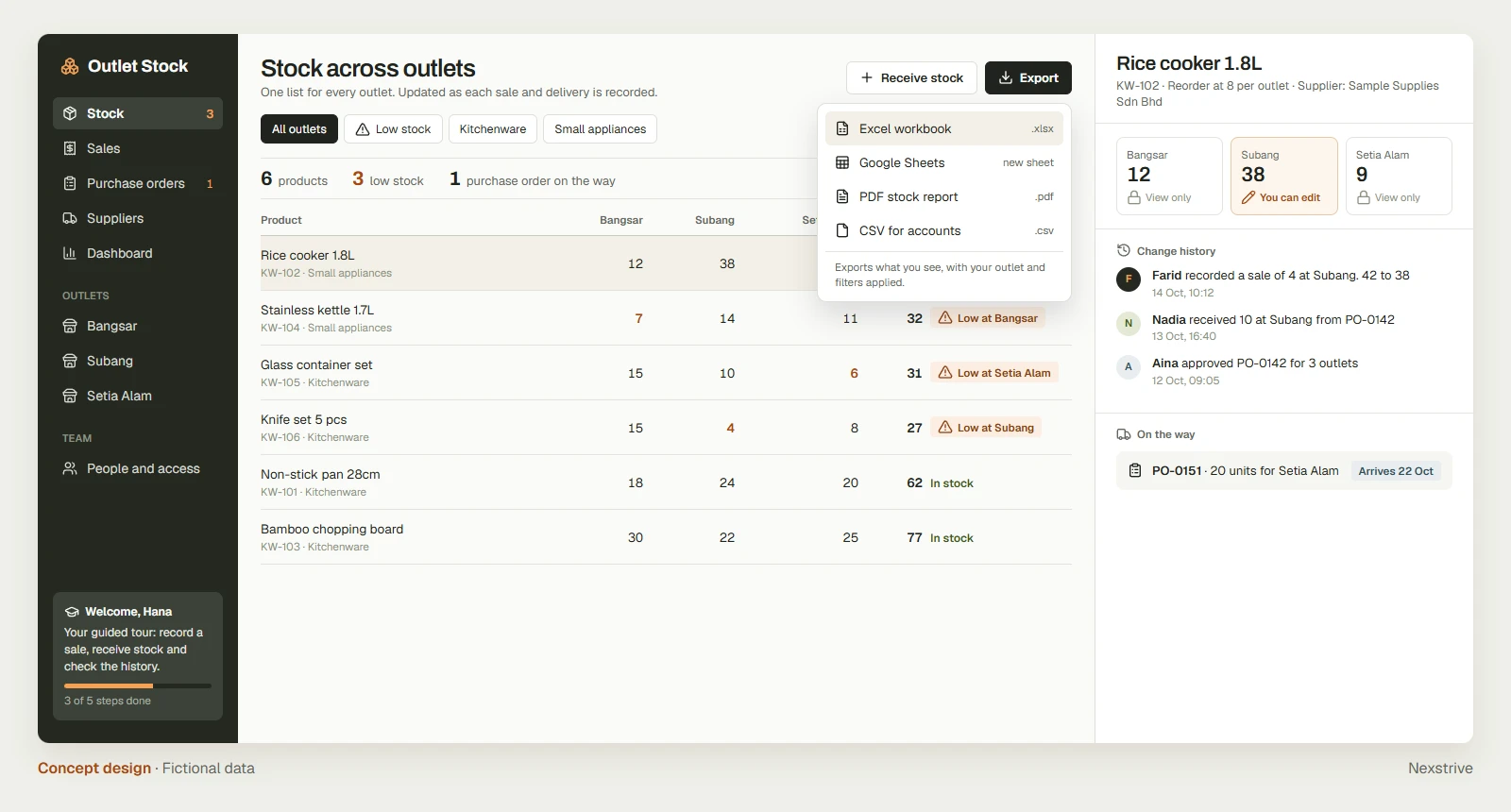Open the Low at Bangsar warning badge
Viewport: 1511px width, 812px height.
[x=988, y=318]
